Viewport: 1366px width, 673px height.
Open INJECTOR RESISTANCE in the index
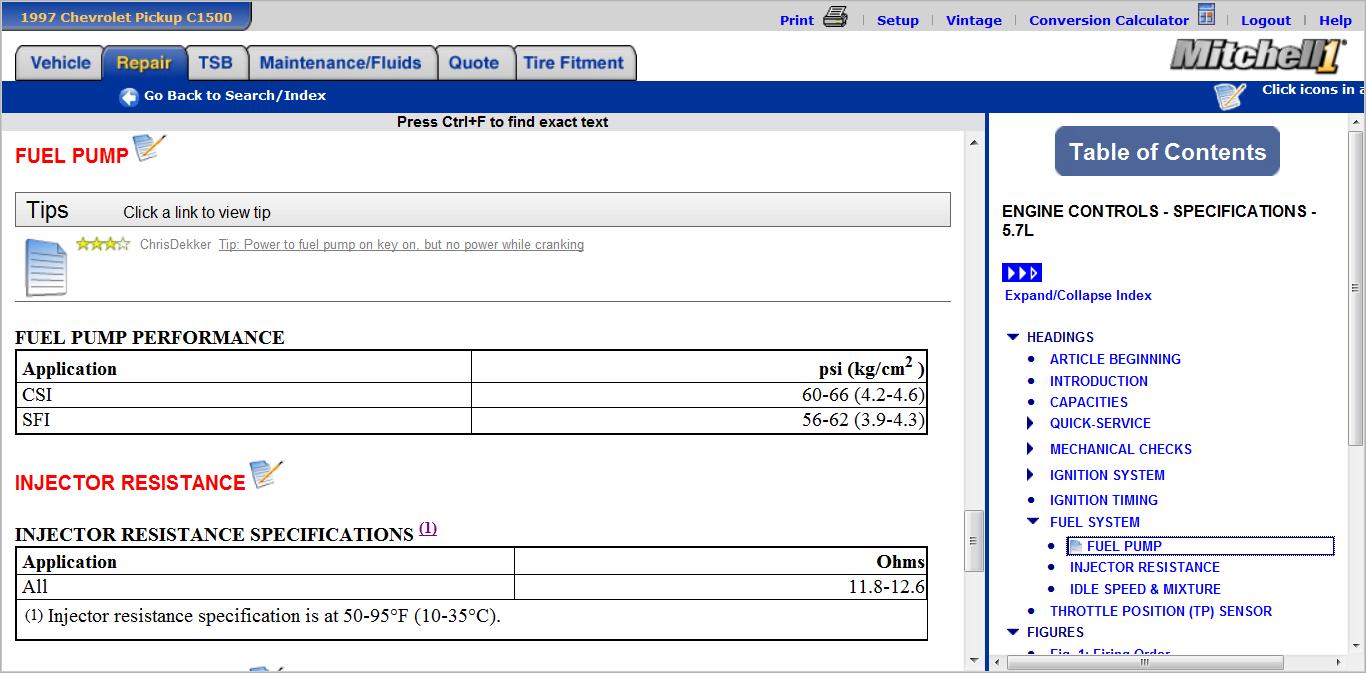tap(1145, 567)
